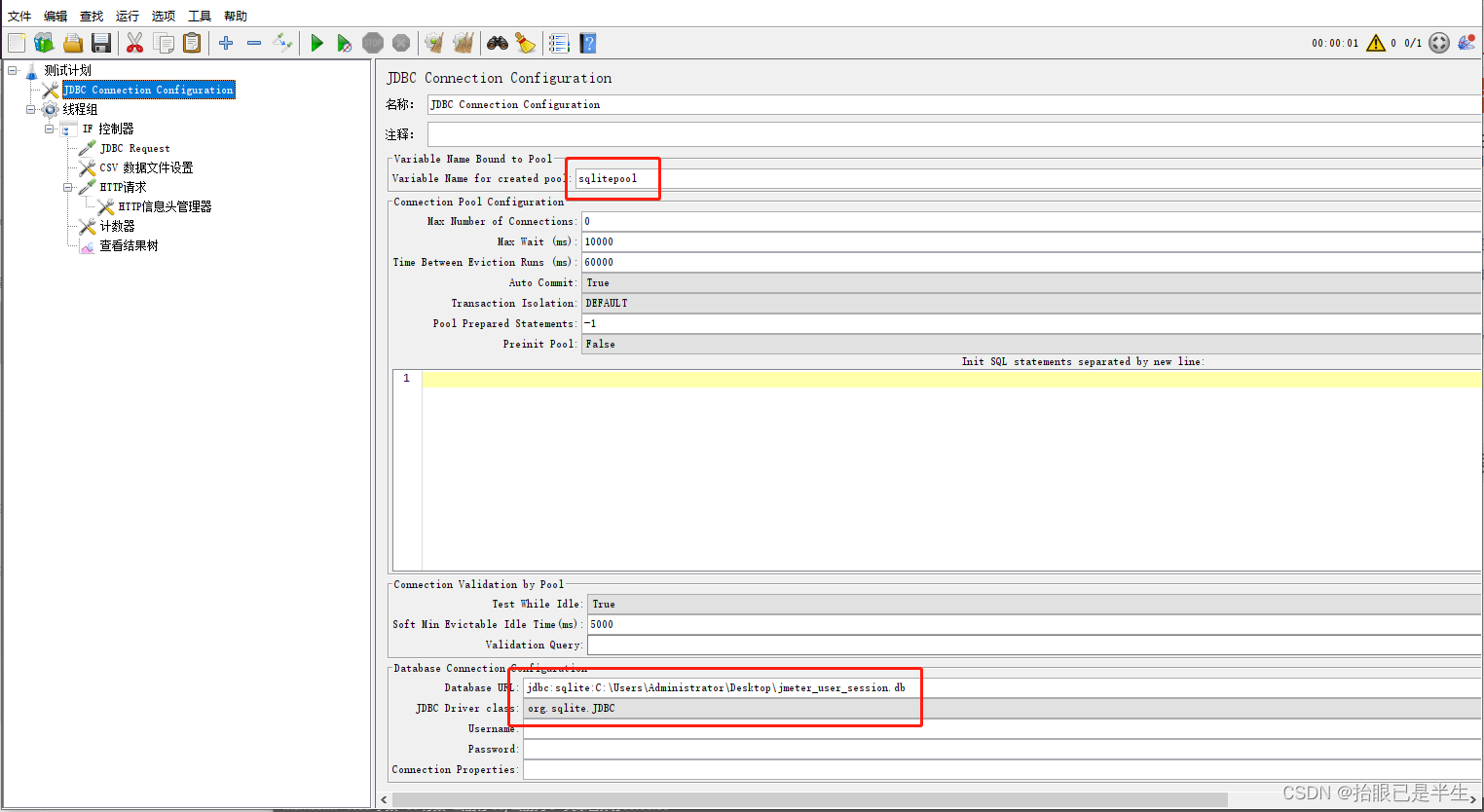Image resolution: width=1484 pixels, height=812 pixels.
Task: Click the pool variable name field
Action: (1028, 178)
